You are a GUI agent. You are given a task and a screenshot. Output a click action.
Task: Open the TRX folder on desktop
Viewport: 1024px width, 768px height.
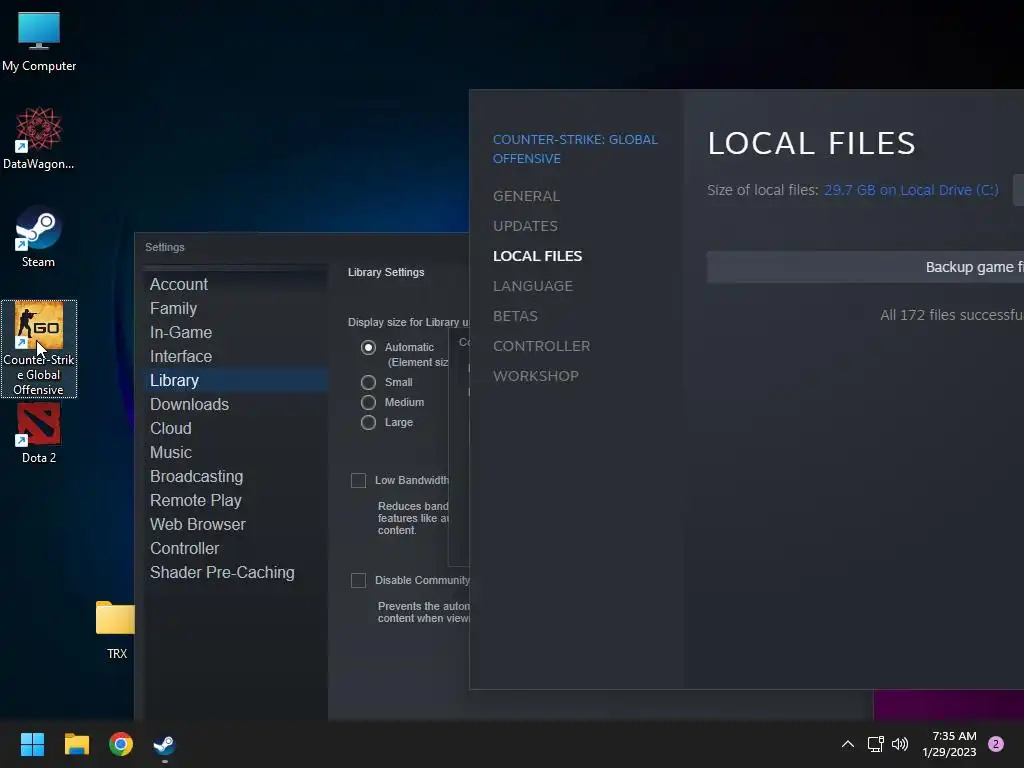[x=116, y=630]
